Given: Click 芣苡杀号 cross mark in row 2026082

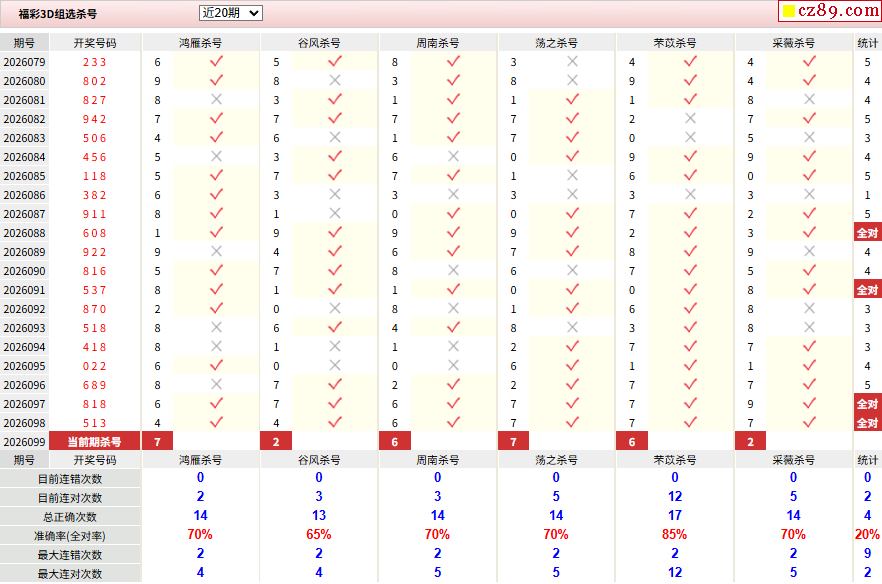Looking at the screenshot, I should (690, 119).
